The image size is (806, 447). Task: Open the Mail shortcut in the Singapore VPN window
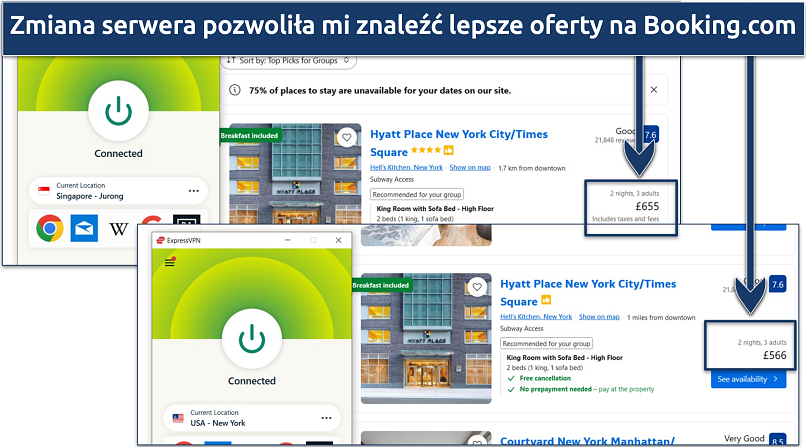tap(85, 229)
